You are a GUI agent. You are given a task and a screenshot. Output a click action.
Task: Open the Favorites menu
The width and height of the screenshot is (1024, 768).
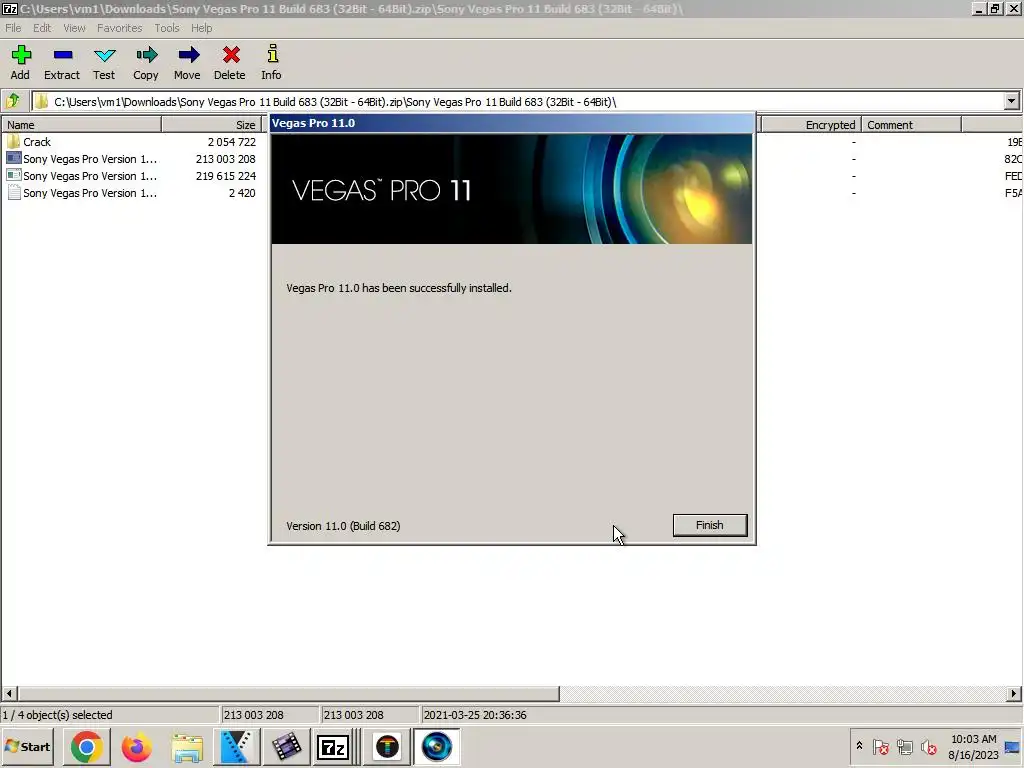click(120, 28)
